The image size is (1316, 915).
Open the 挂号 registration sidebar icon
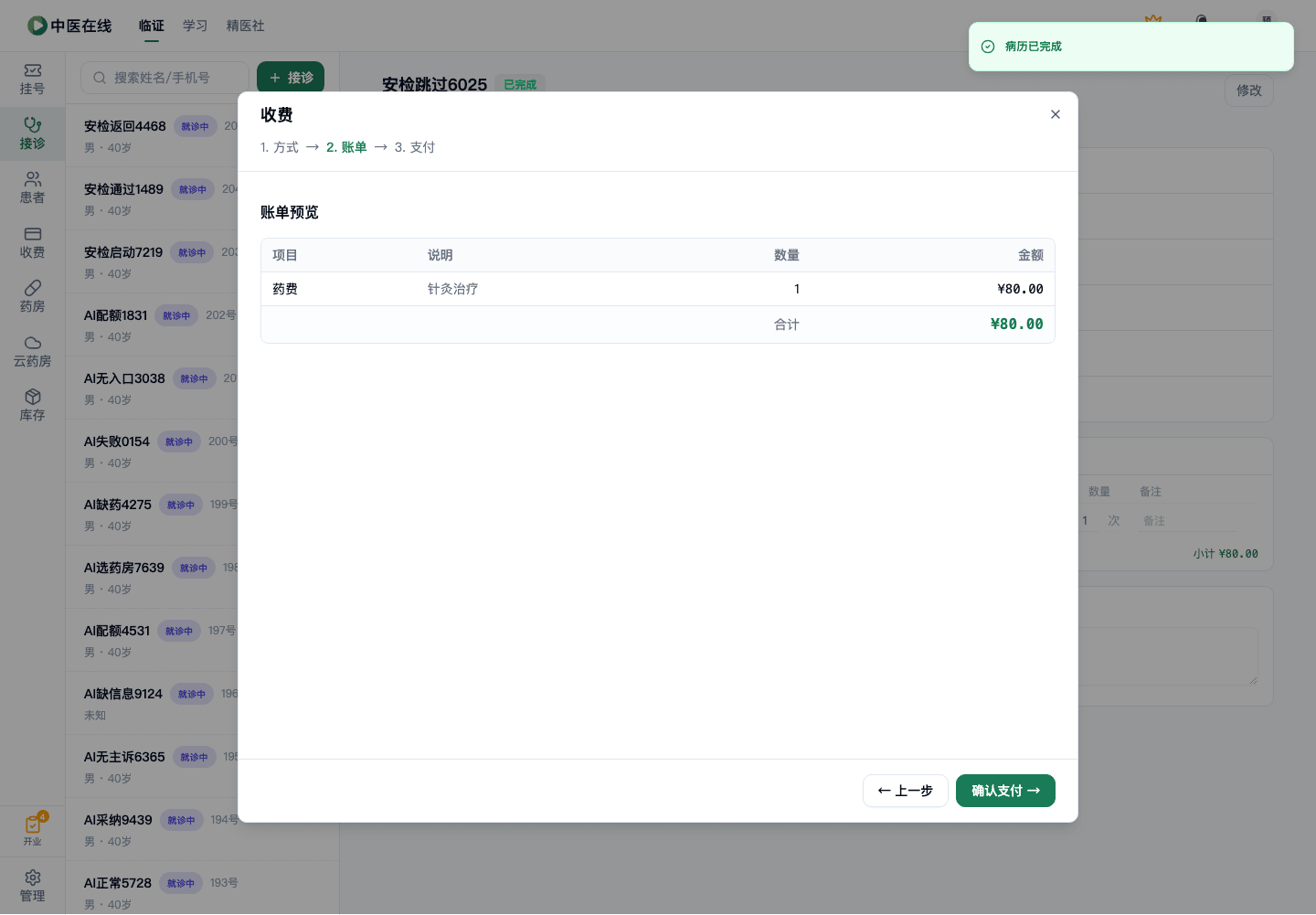click(32, 80)
